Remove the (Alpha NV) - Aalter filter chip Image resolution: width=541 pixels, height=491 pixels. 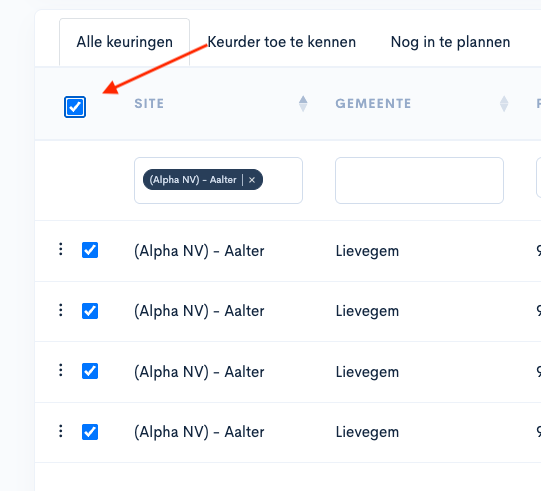(x=252, y=180)
